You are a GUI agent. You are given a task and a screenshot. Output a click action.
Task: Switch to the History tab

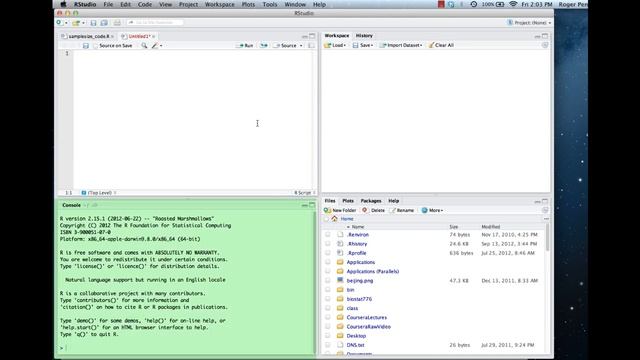point(364,36)
